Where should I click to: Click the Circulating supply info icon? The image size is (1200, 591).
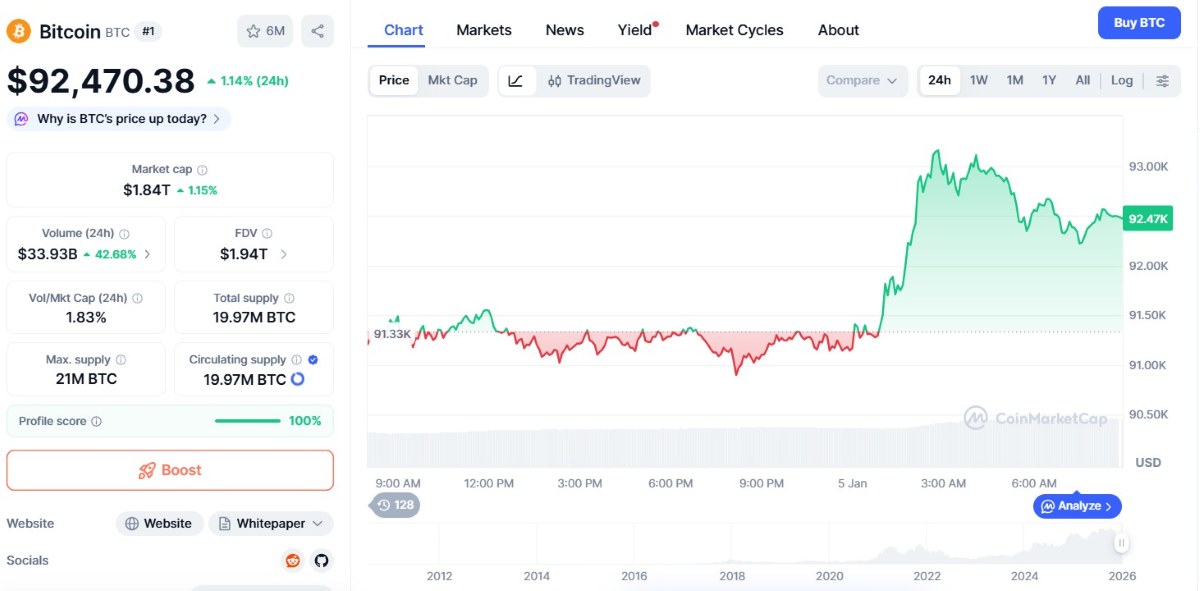click(296, 360)
